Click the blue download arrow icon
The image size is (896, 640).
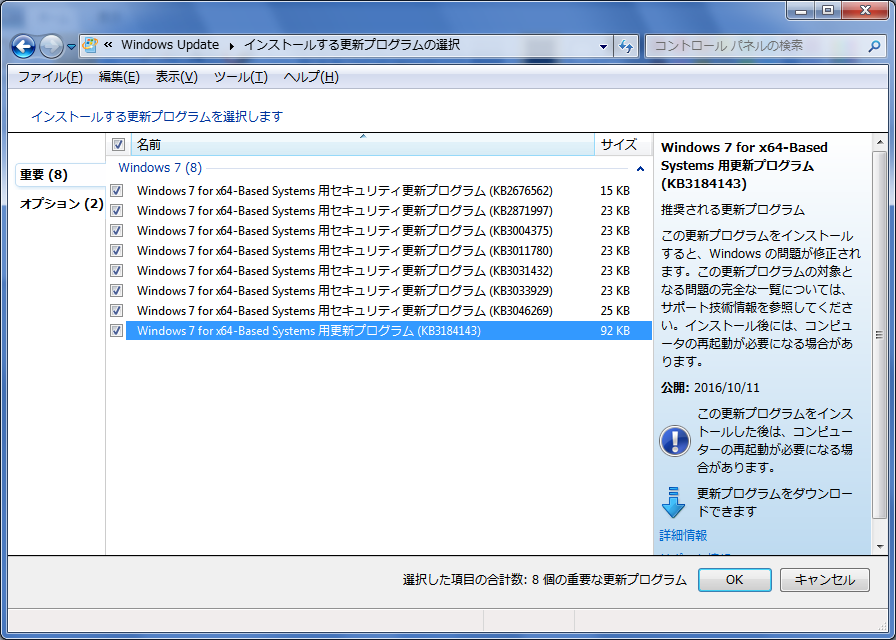(674, 502)
